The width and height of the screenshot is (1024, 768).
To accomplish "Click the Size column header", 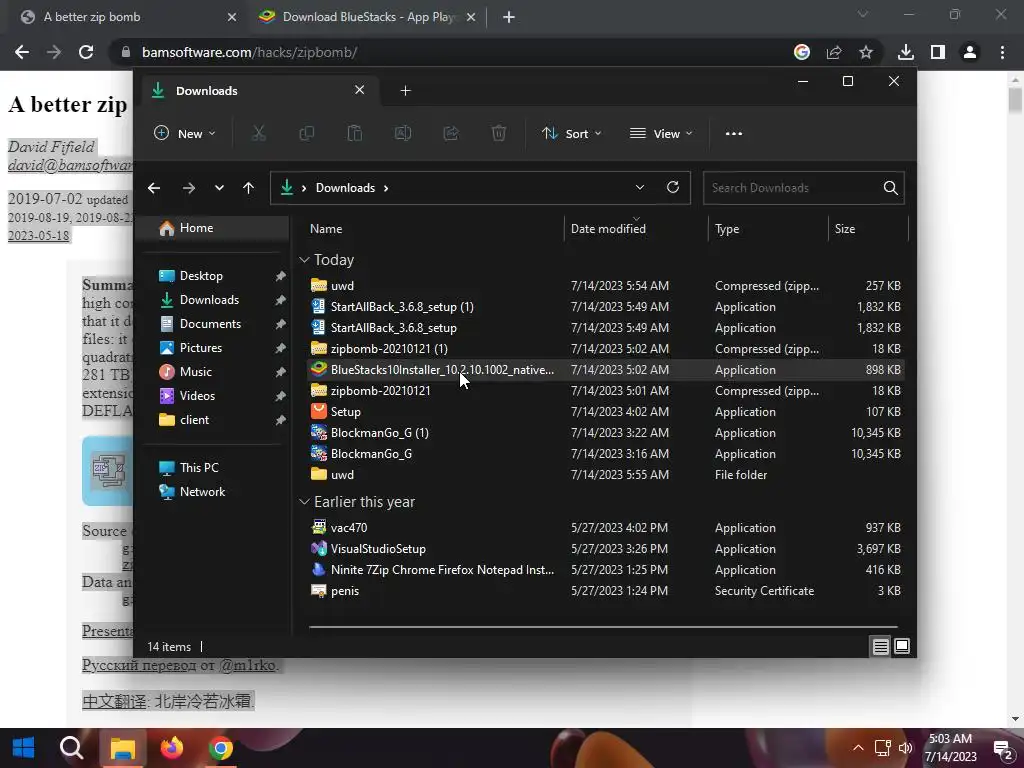I will click(x=868, y=229).
